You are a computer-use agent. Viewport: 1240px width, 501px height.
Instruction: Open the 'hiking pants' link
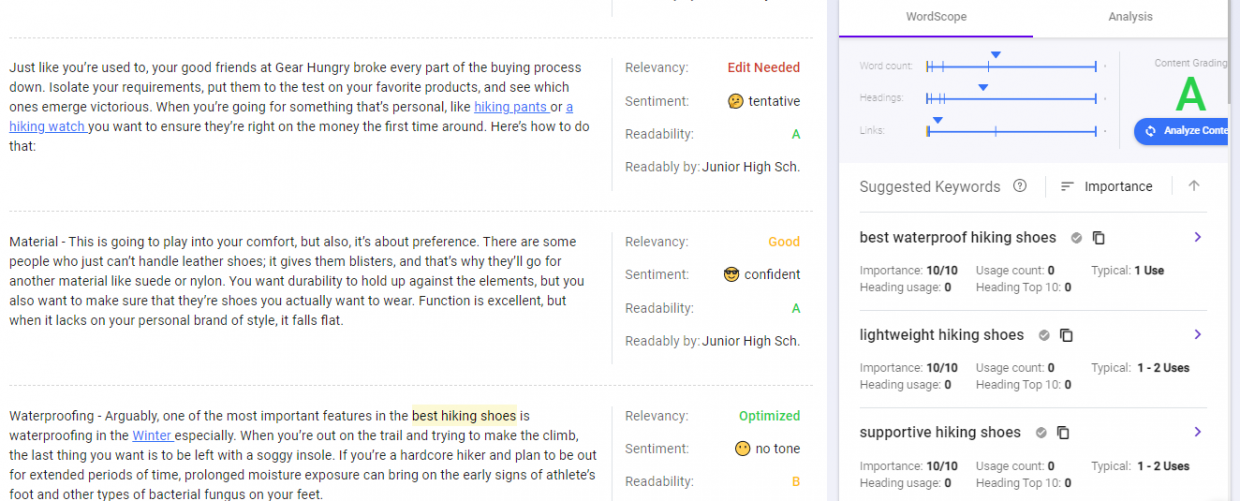coord(511,107)
